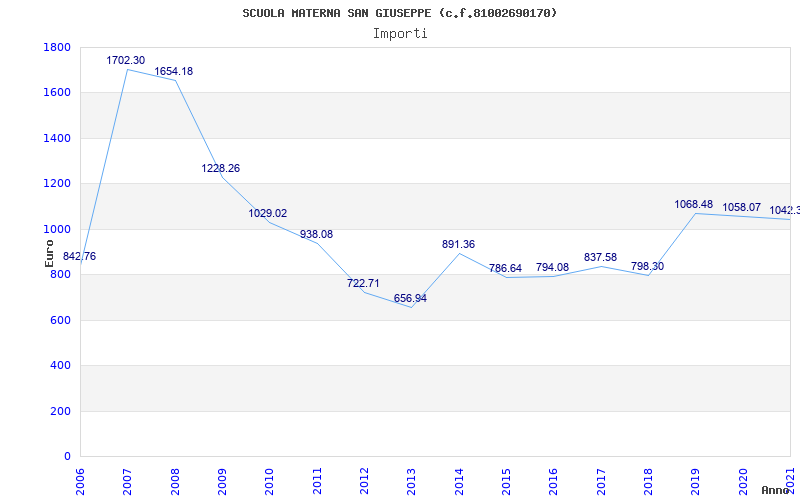Click the 1228.26 value label

point(220,168)
